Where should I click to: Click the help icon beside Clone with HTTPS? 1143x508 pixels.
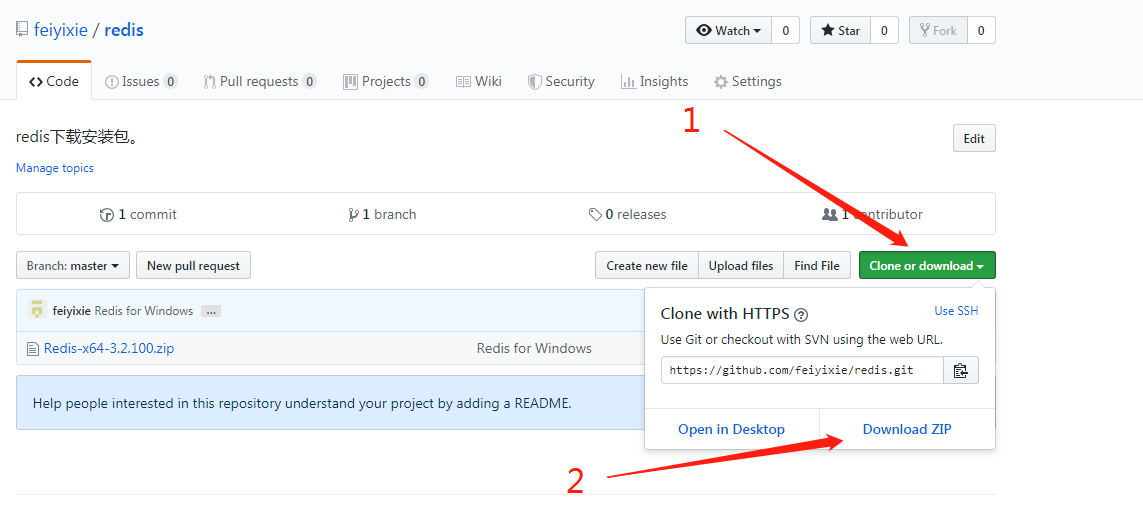(x=801, y=315)
